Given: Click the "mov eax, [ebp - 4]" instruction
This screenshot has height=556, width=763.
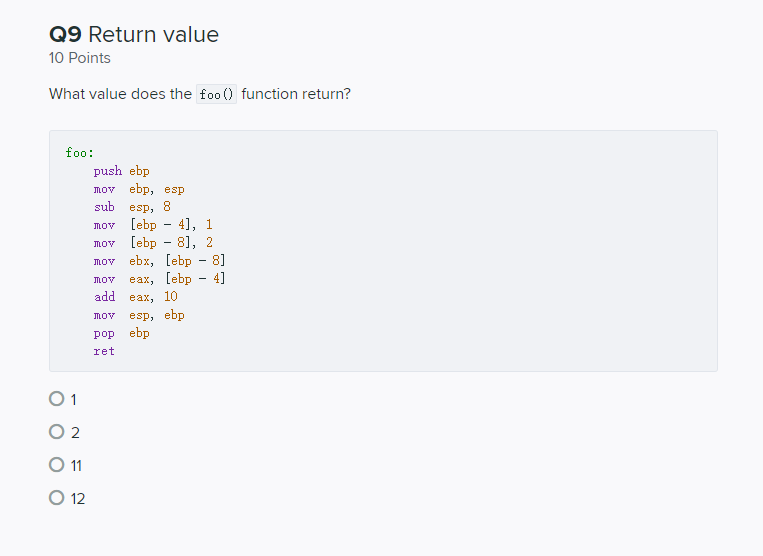Looking at the screenshot, I should (160, 279).
